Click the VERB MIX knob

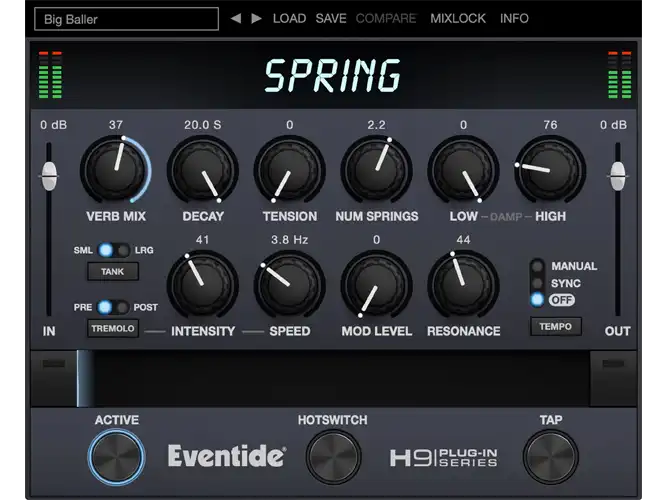[x=116, y=170]
